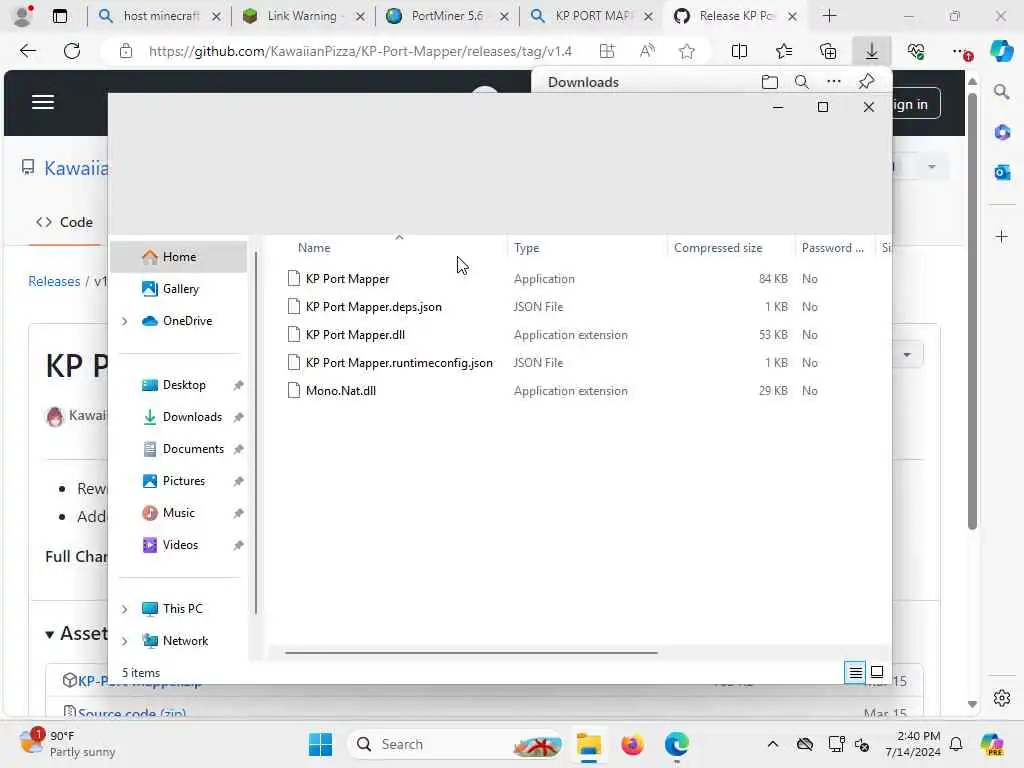Show hidden system tray icons
The height and width of the screenshot is (768, 1024).
pyautogui.click(x=773, y=744)
